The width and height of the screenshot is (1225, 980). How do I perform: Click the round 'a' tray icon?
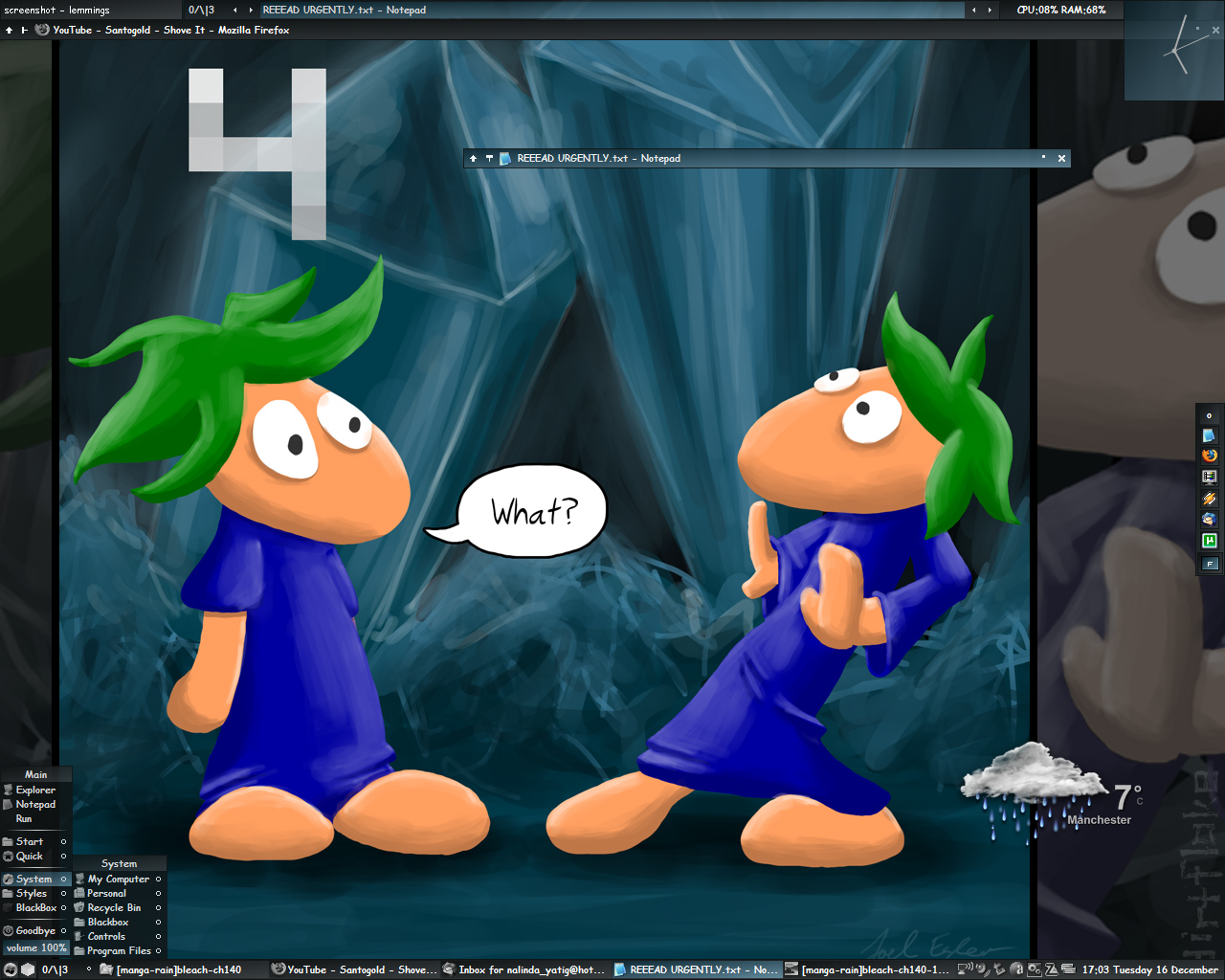click(x=1016, y=969)
